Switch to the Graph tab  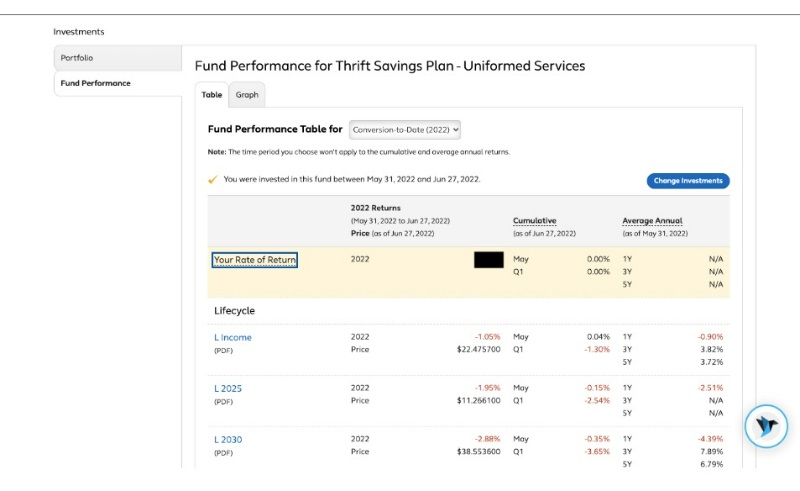click(247, 95)
